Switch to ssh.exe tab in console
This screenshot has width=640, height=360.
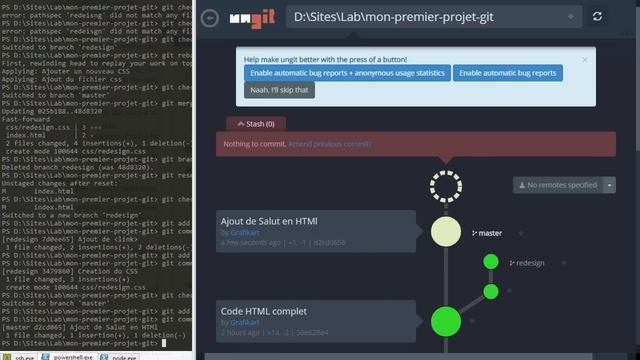tap(20, 357)
